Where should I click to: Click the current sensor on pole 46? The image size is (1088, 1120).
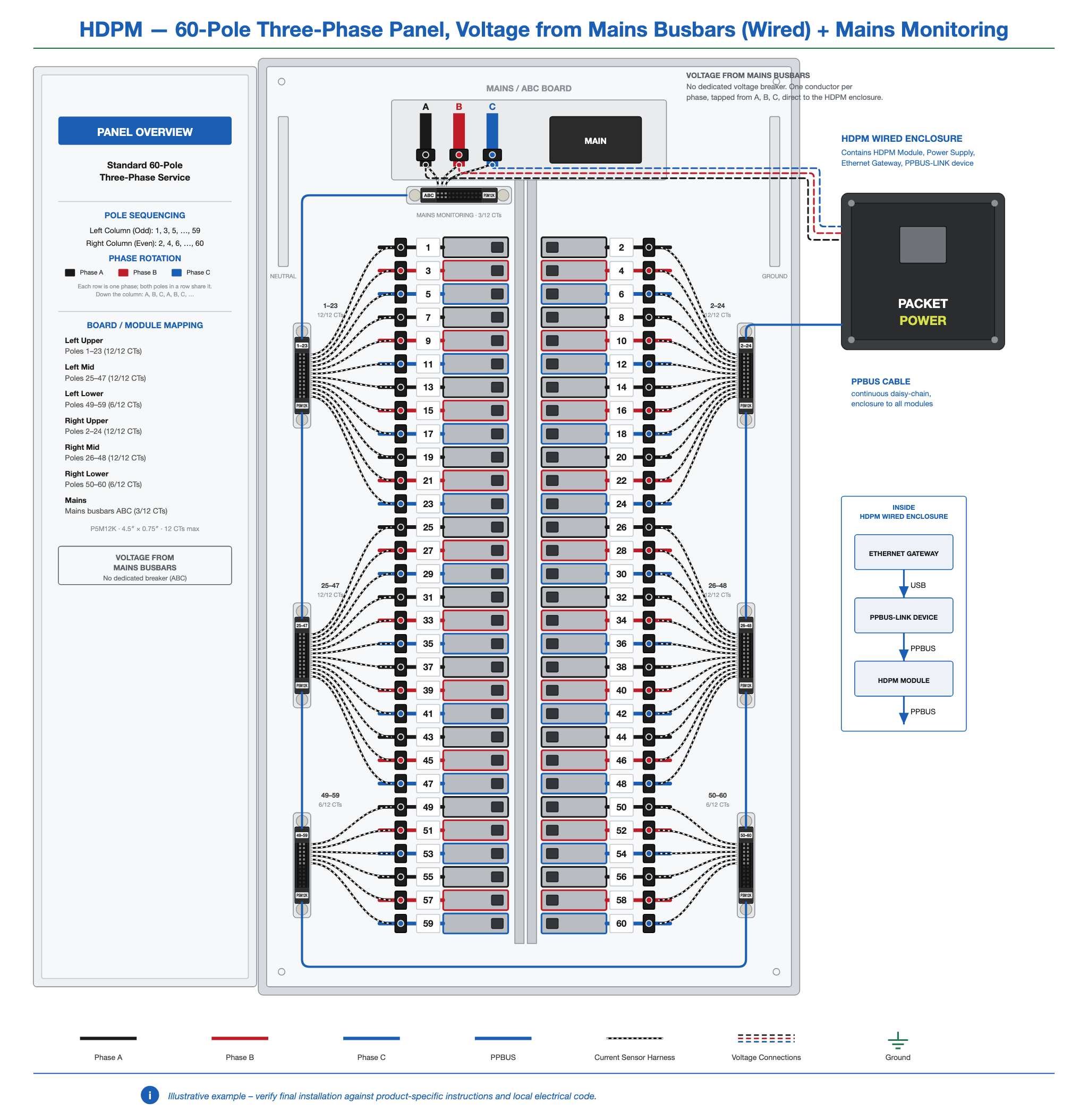point(648,760)
